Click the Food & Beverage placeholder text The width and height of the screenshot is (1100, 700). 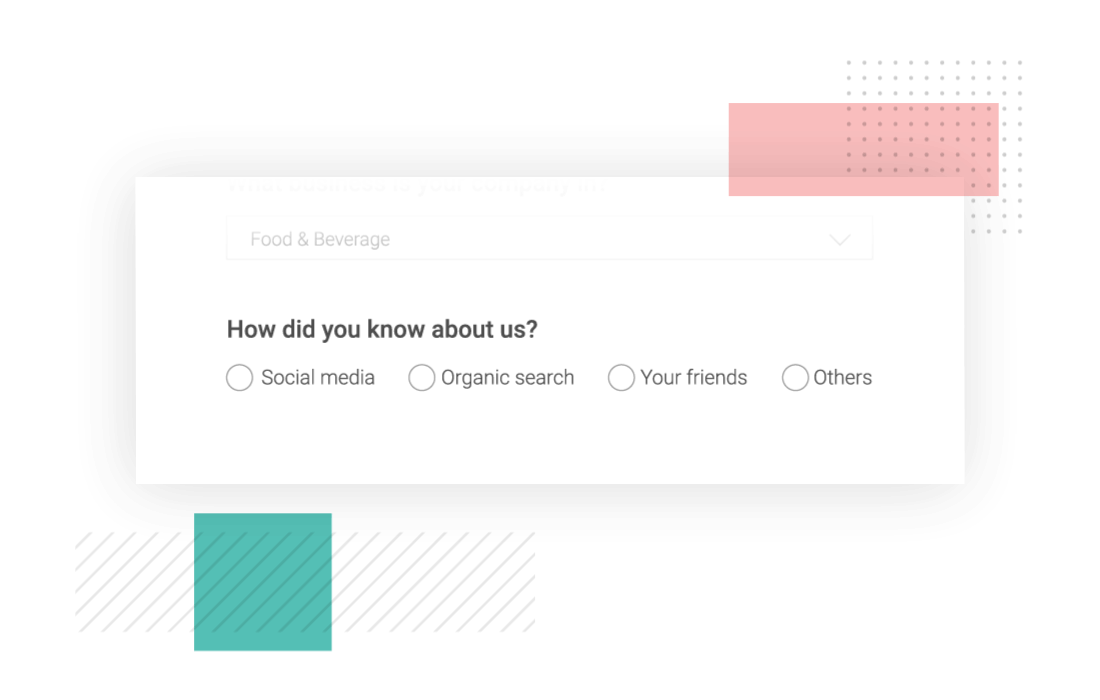click(320, 239)
